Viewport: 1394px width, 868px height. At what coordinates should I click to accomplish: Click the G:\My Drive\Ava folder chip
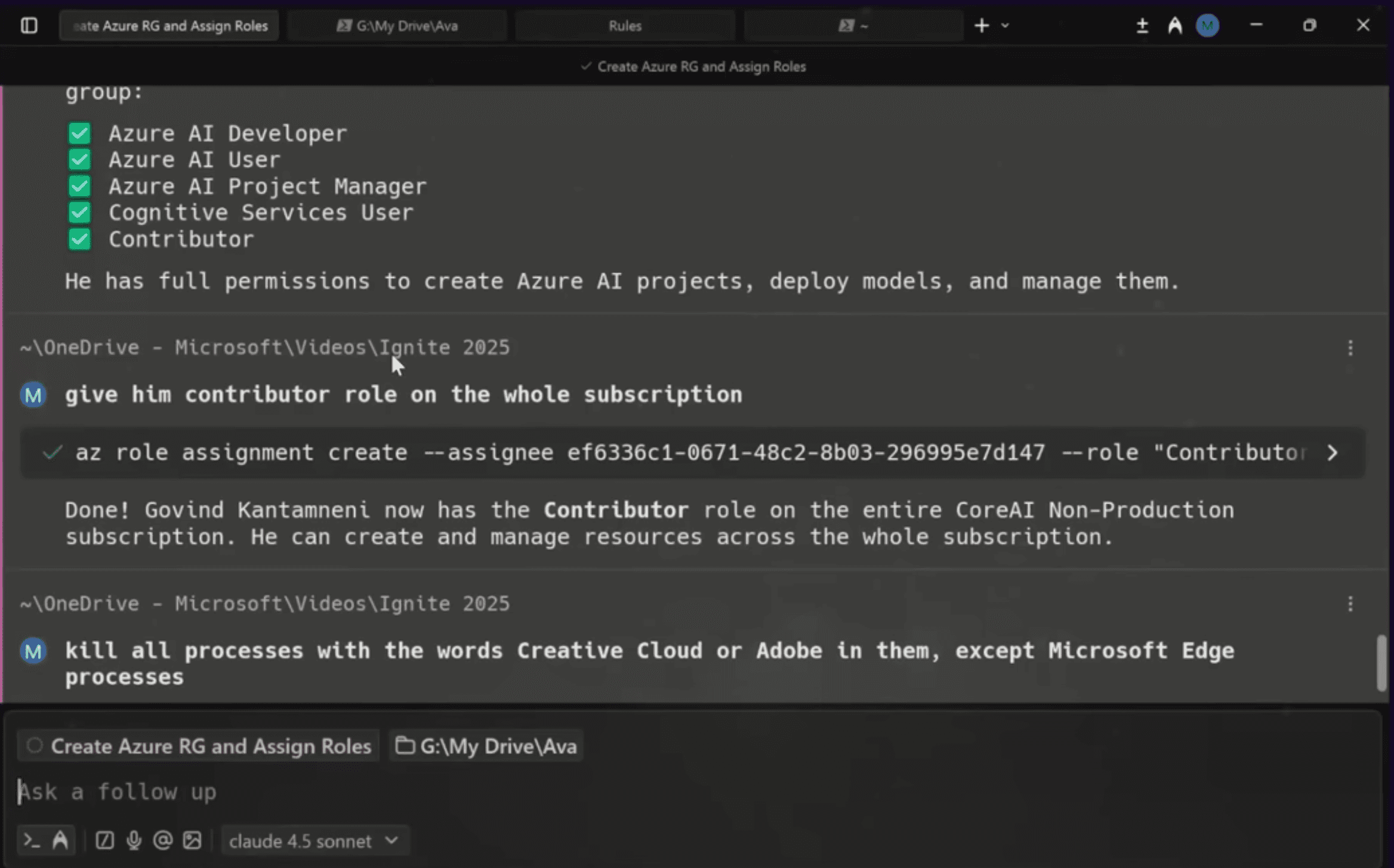486,746
